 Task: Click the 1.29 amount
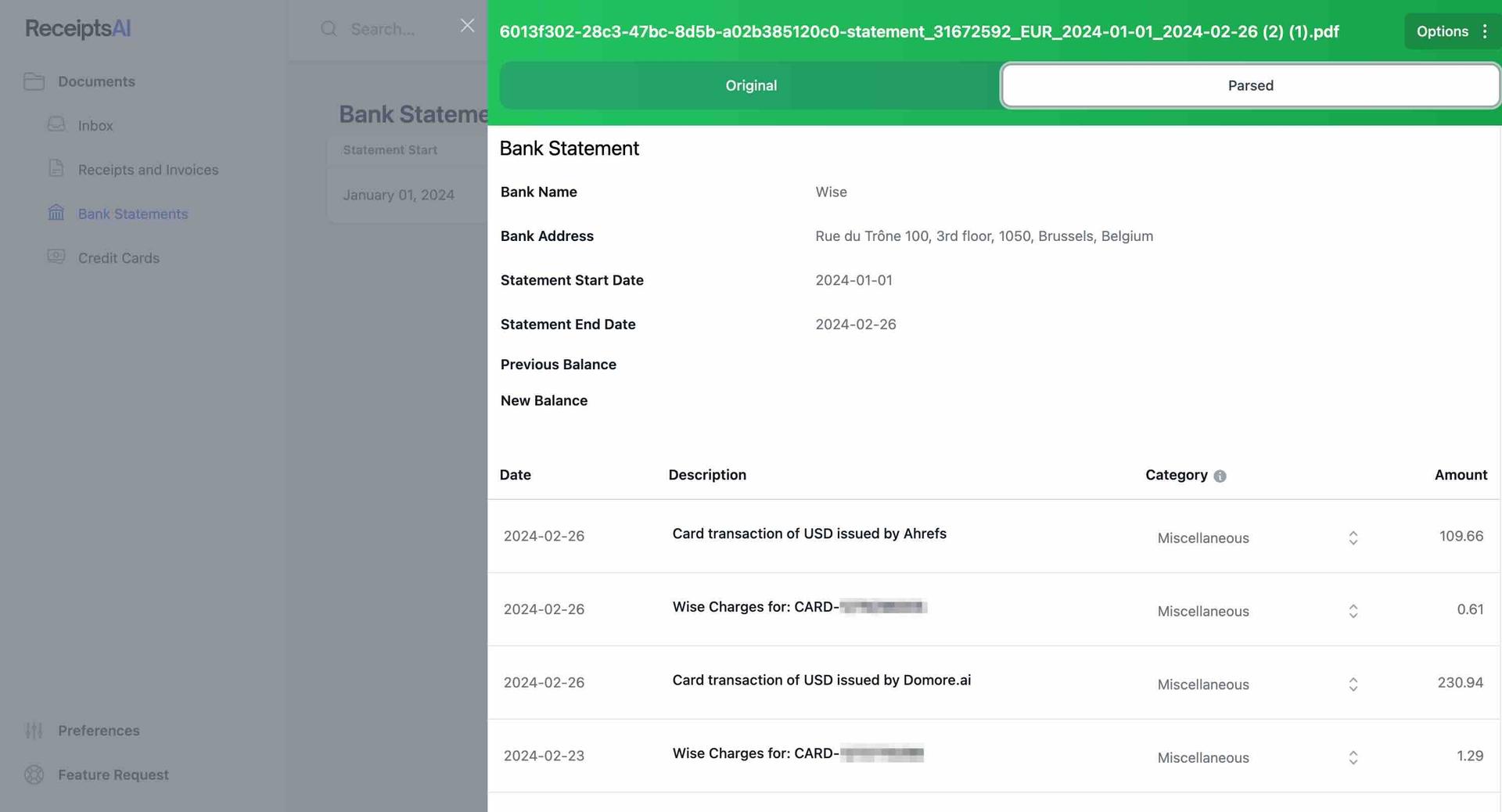tap(1470, 756)
